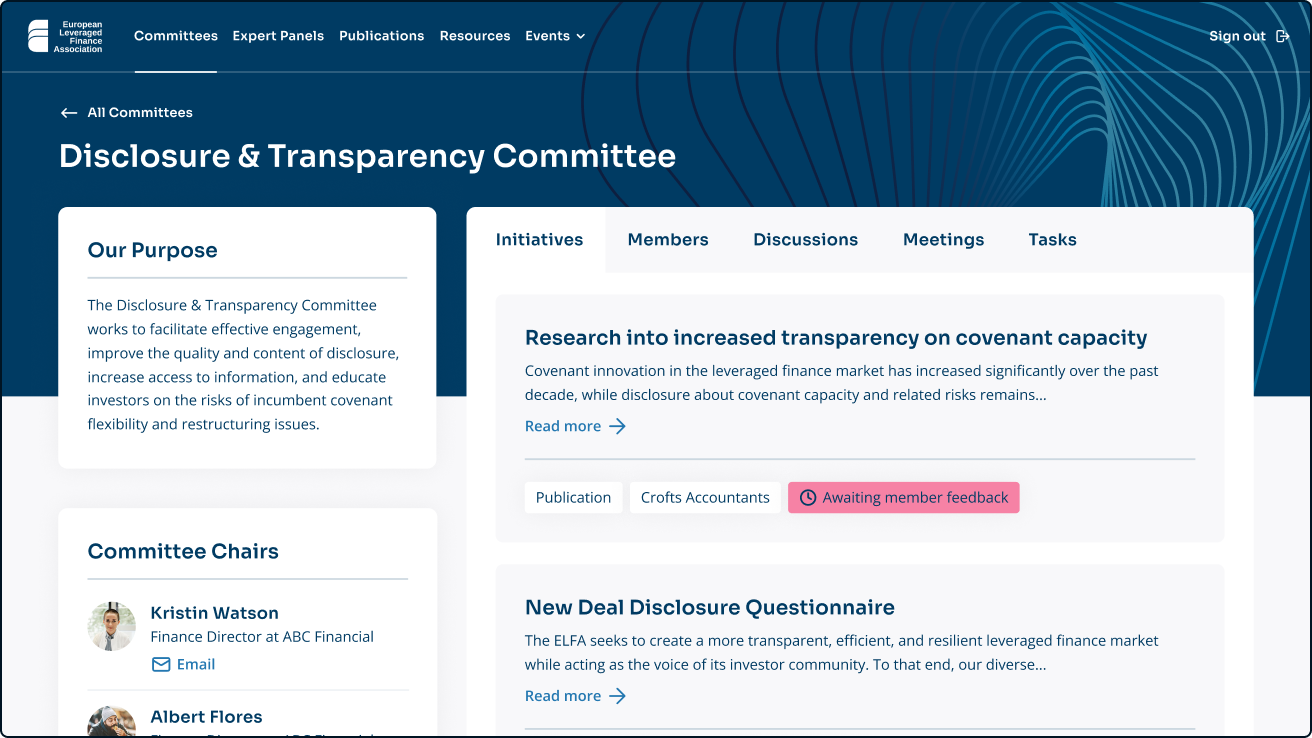This screenshot has width=1312, height=738.
Task: Click the ELFA logo icon
Action: [37, 36]
